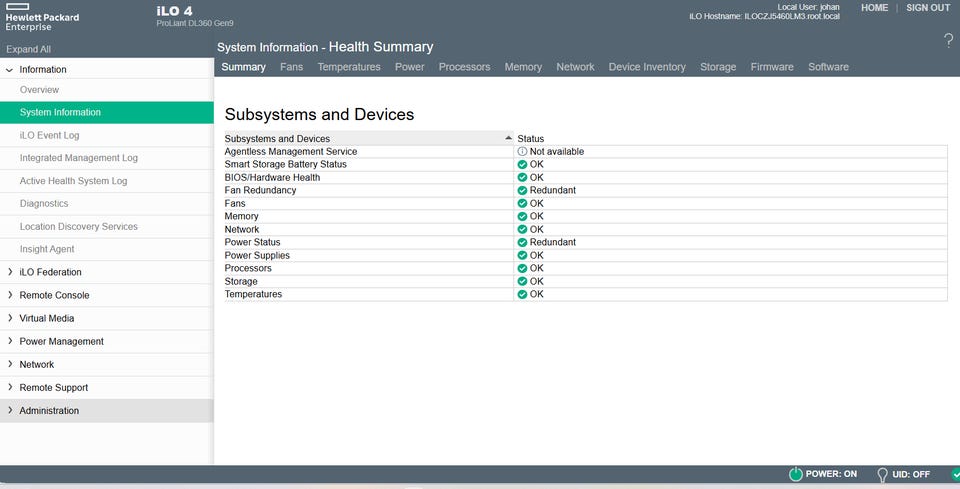The height and width of the screenshot is (489, 960).
Task: Open the Network tab in header
Action: pos(575,67)
